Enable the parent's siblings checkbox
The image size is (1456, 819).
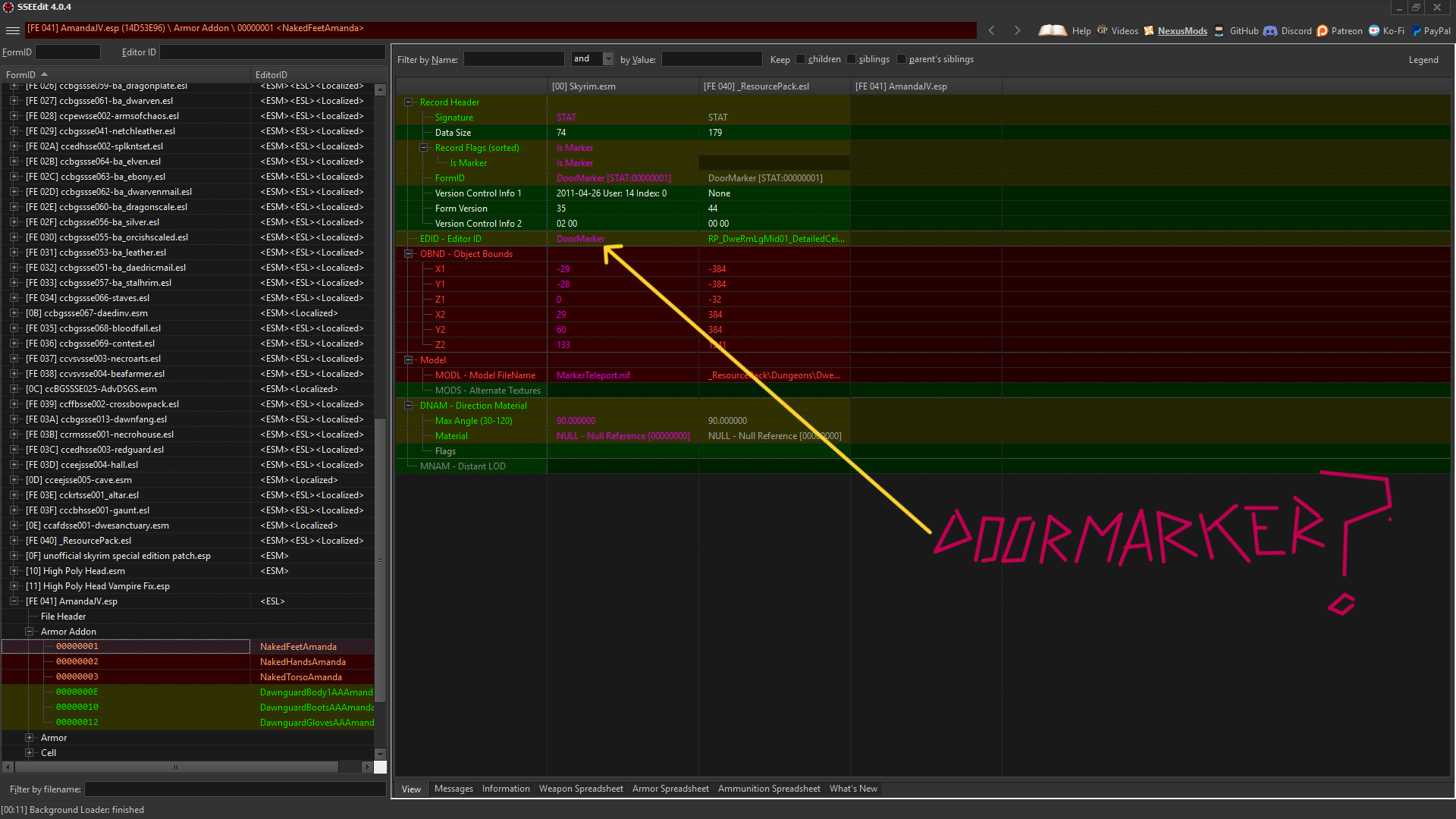(x=901, y=59)
